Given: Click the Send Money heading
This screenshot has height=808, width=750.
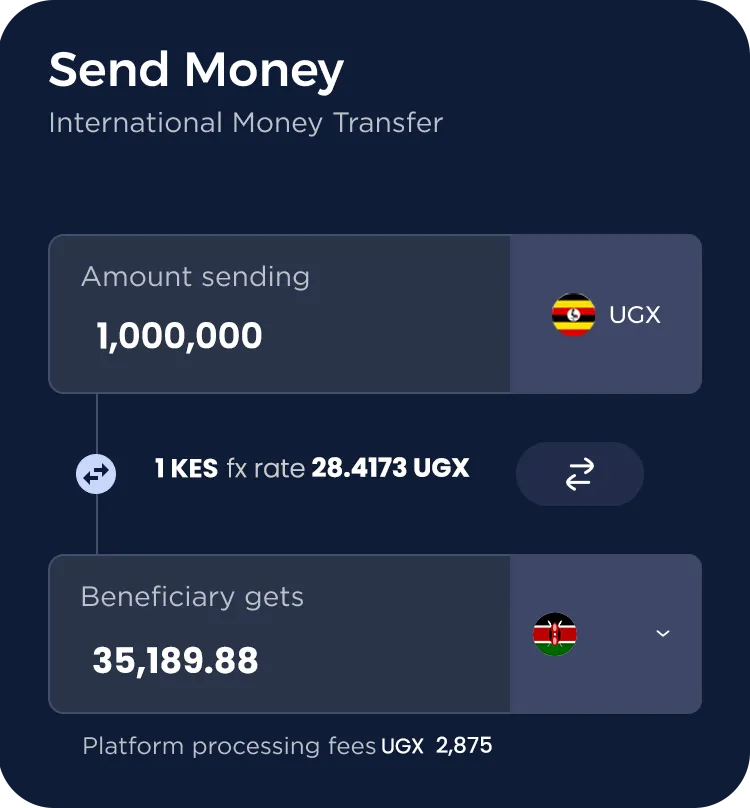Looking at the screenshot, I should (x=196, y=70).
